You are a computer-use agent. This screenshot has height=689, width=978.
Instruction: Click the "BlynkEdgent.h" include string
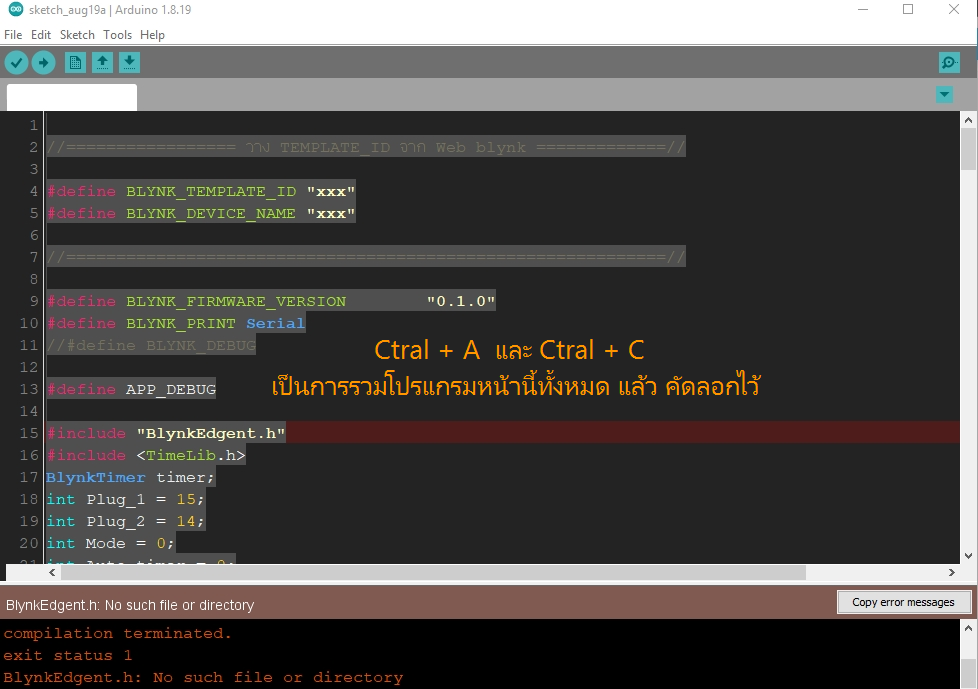pos(211,433)
